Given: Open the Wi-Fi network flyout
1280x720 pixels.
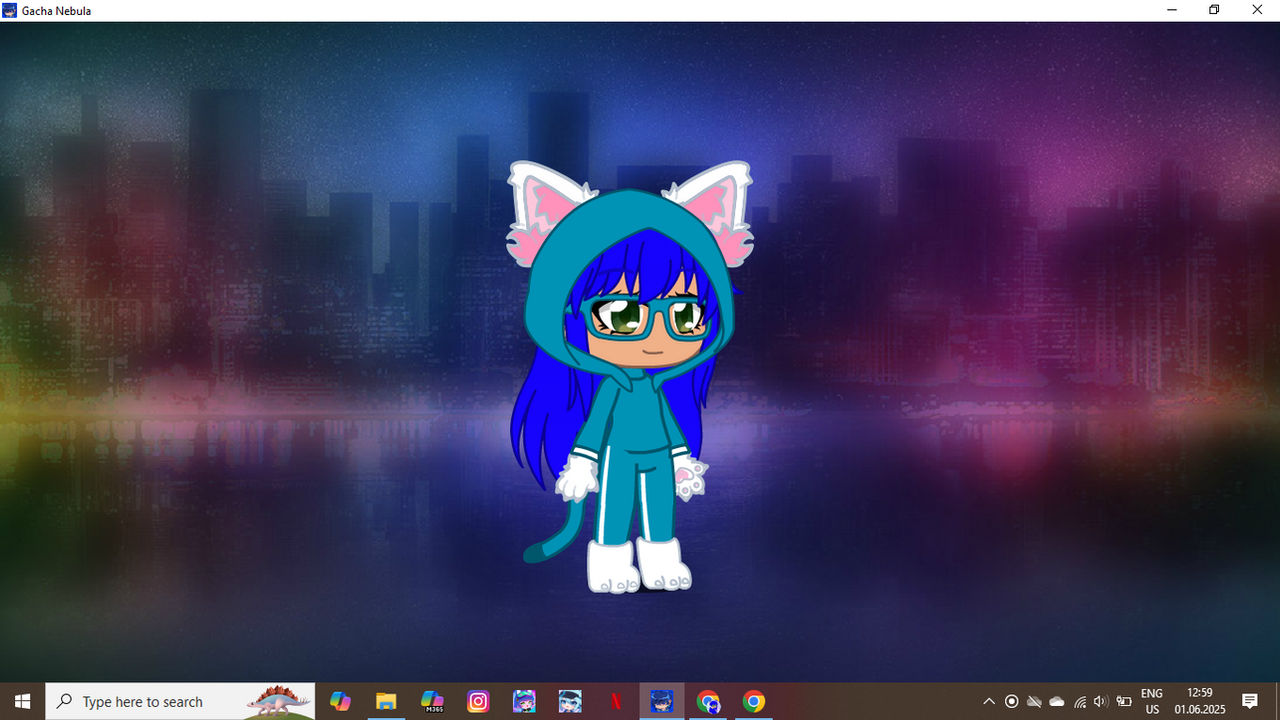Looking at the screenshot, I should 1080,701.
